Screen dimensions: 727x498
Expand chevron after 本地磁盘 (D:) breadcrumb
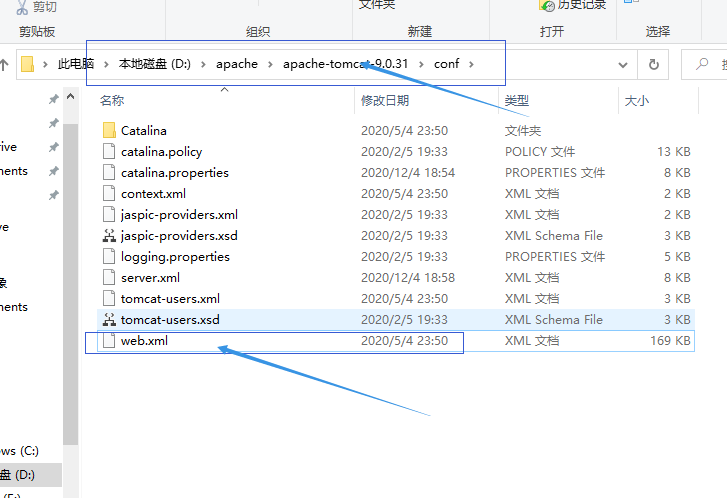click(203, 64)
